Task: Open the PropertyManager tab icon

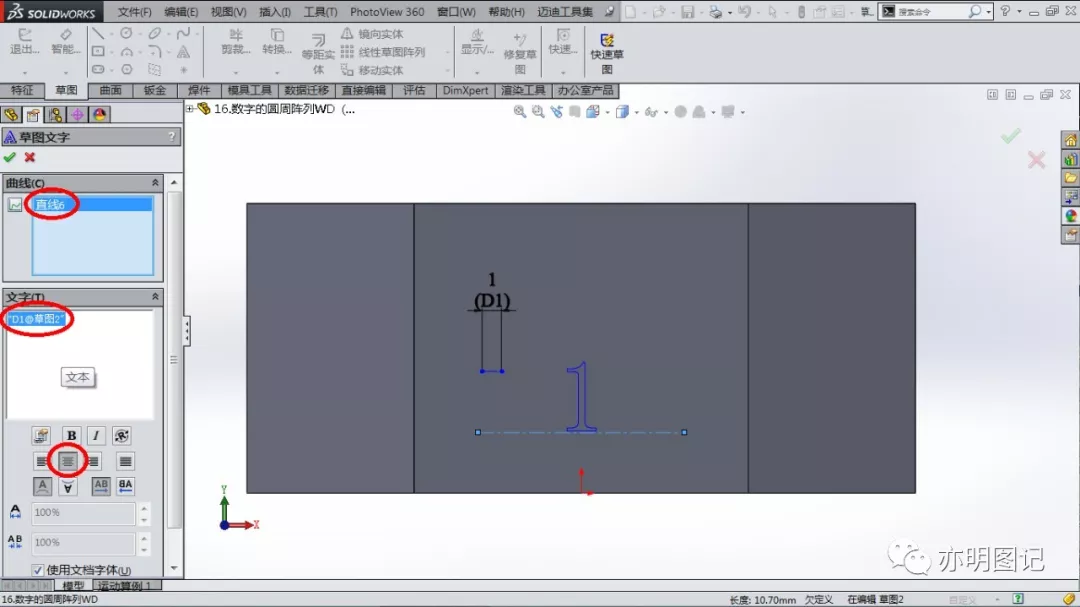Action: point(33,114)
